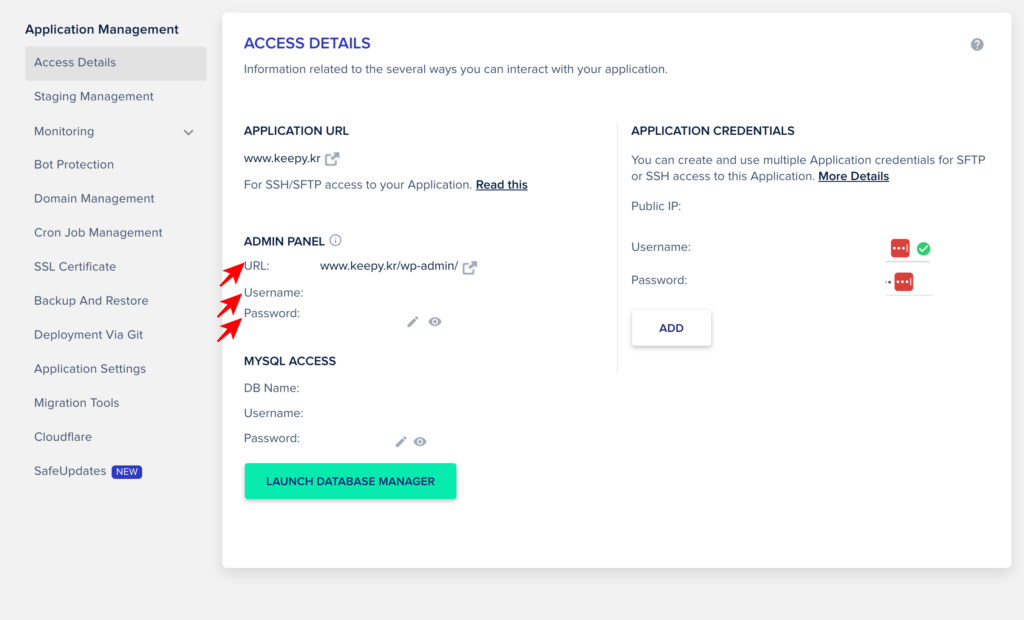Show the Admin Panel password via the eye icon
The height and width of the screenshot is (620, 1024).
pos(435,321)
